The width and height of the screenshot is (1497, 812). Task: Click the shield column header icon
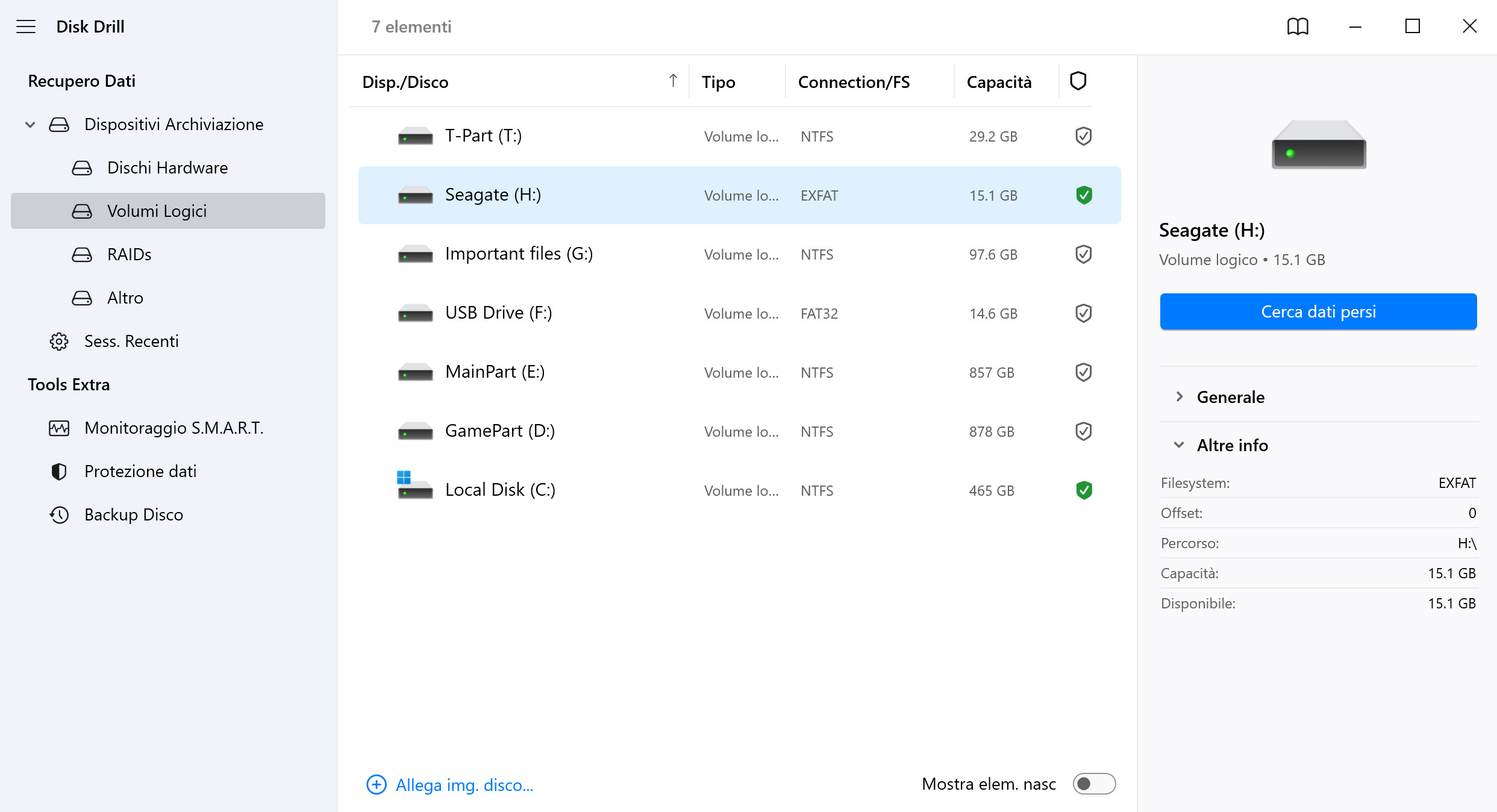tap(1078, 81)
